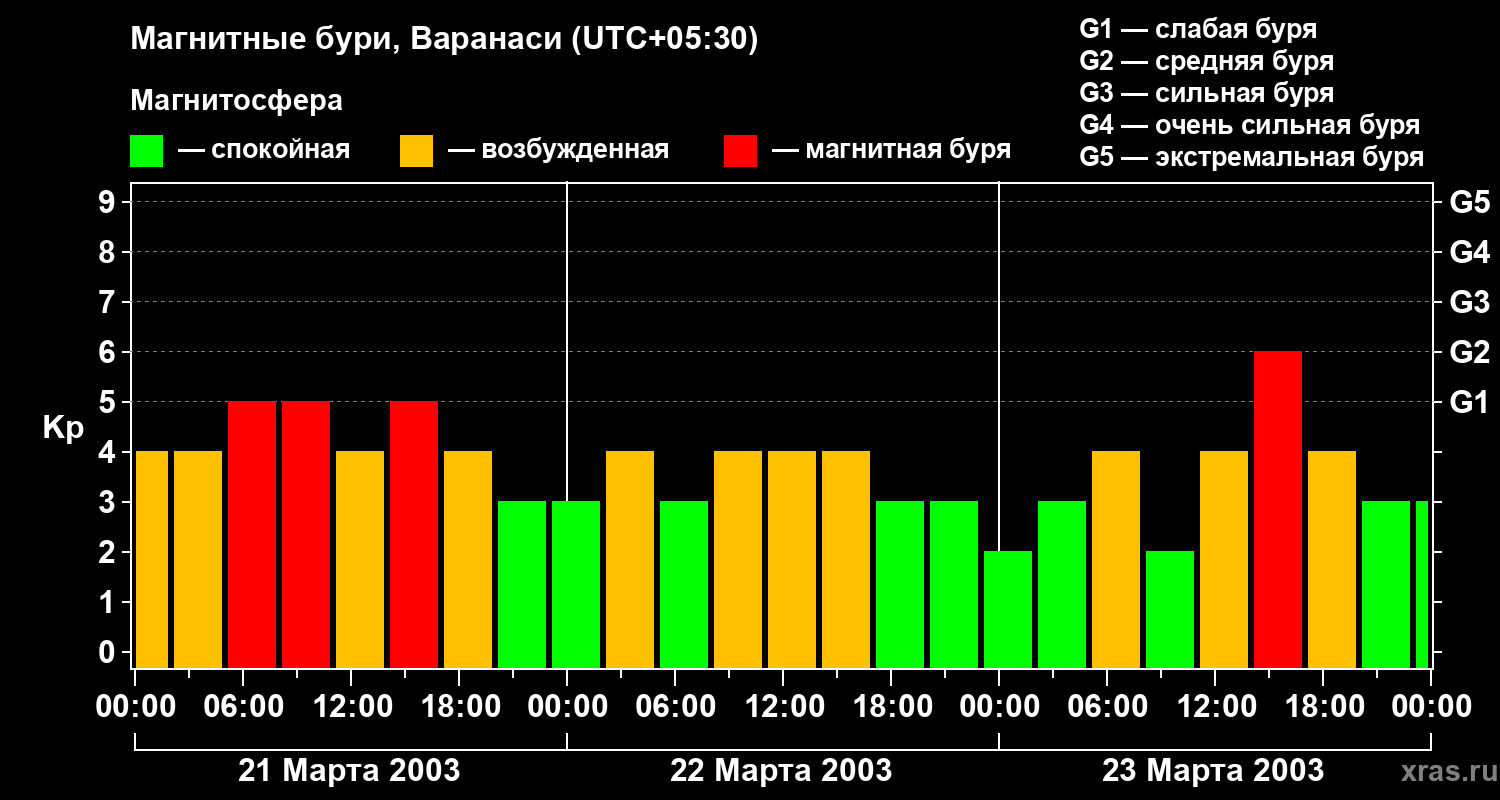
Task: Click the '12:00' time label above 22 Марта
Action: click(783, 706)
